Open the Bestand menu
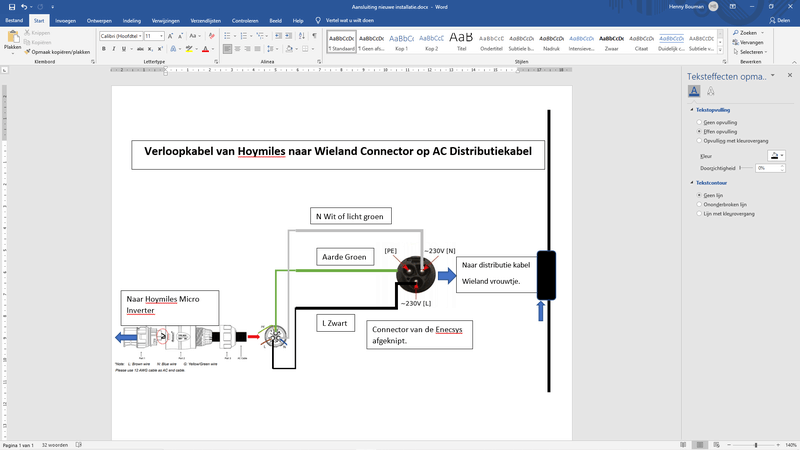800x450 pixels. pyautogui.click(x=14, y=20)
